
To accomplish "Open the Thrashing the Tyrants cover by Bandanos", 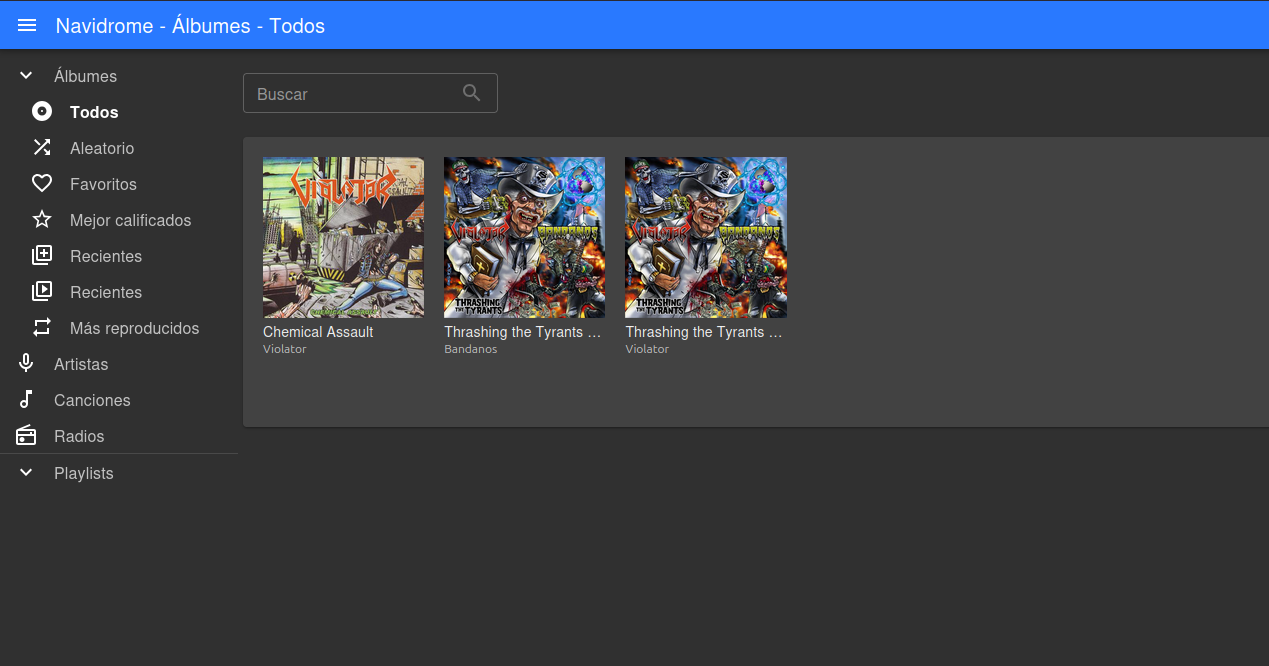I will click(x=524, y=237).
